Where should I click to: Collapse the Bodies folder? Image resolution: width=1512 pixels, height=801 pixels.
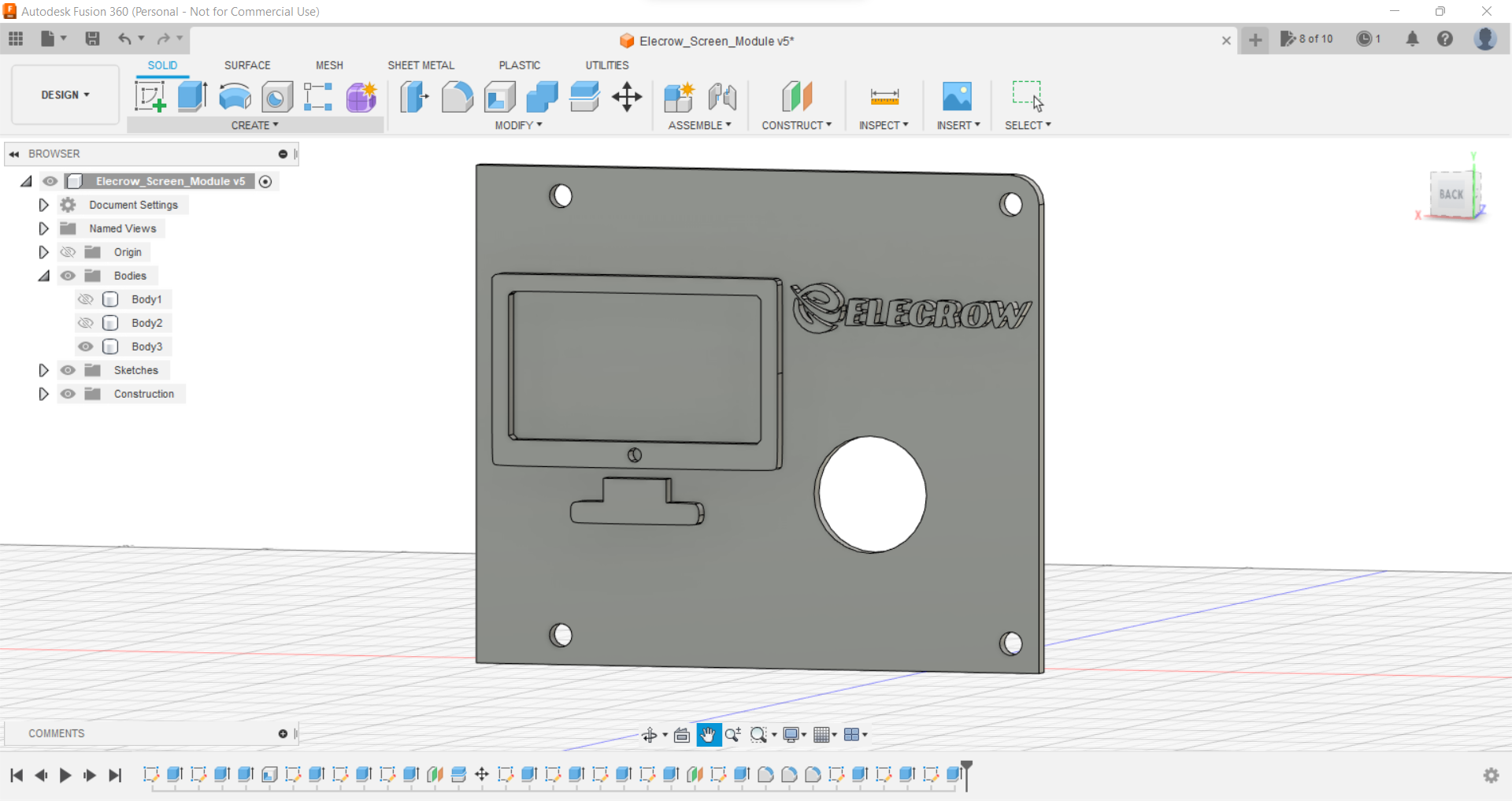(x=43, y=276)
